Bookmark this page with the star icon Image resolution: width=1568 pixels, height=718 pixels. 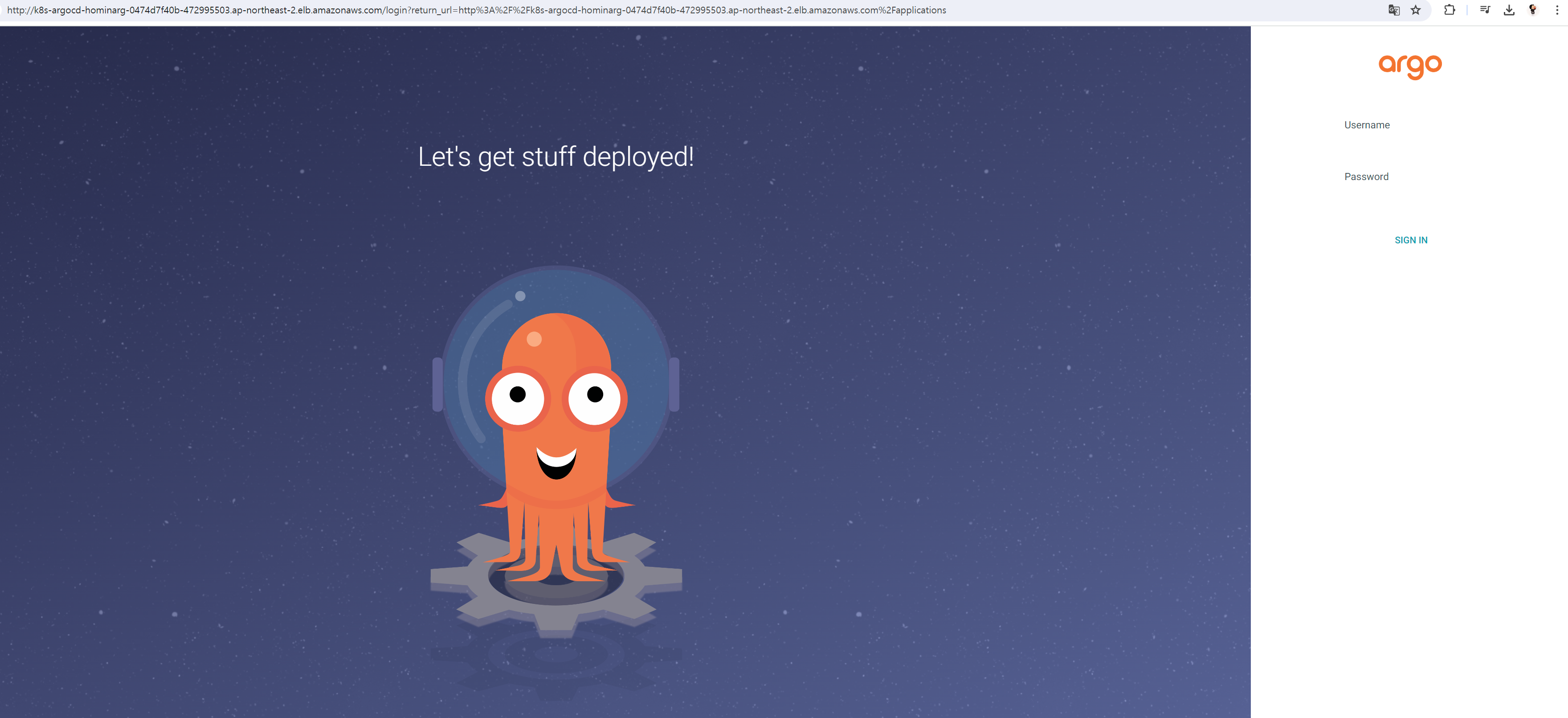[1415, 10]
